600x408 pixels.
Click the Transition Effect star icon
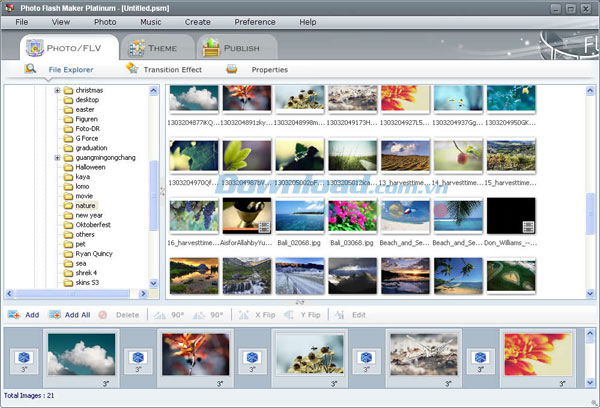[x=132, y=68]
